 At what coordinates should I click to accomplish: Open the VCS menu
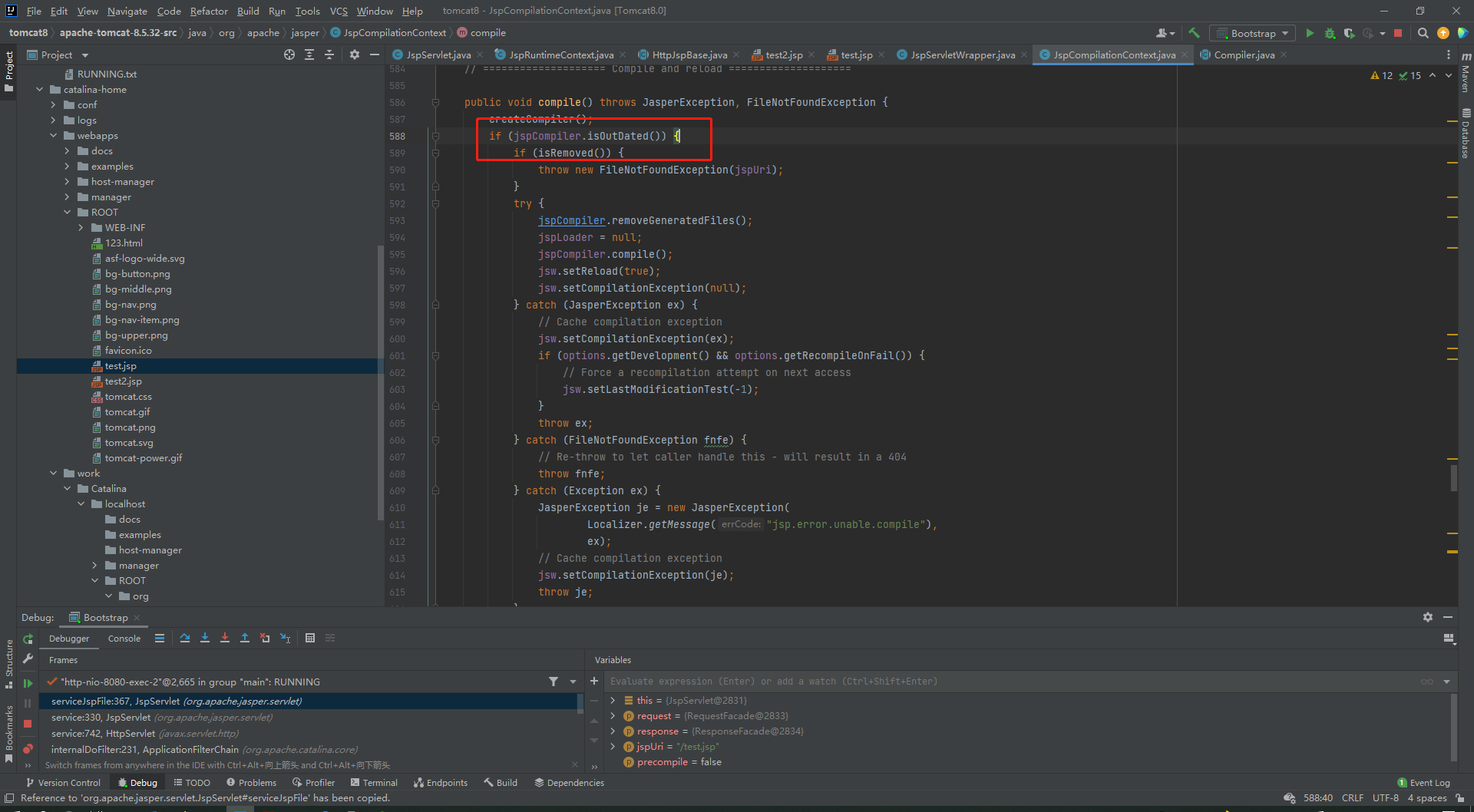tap(339, 11)
